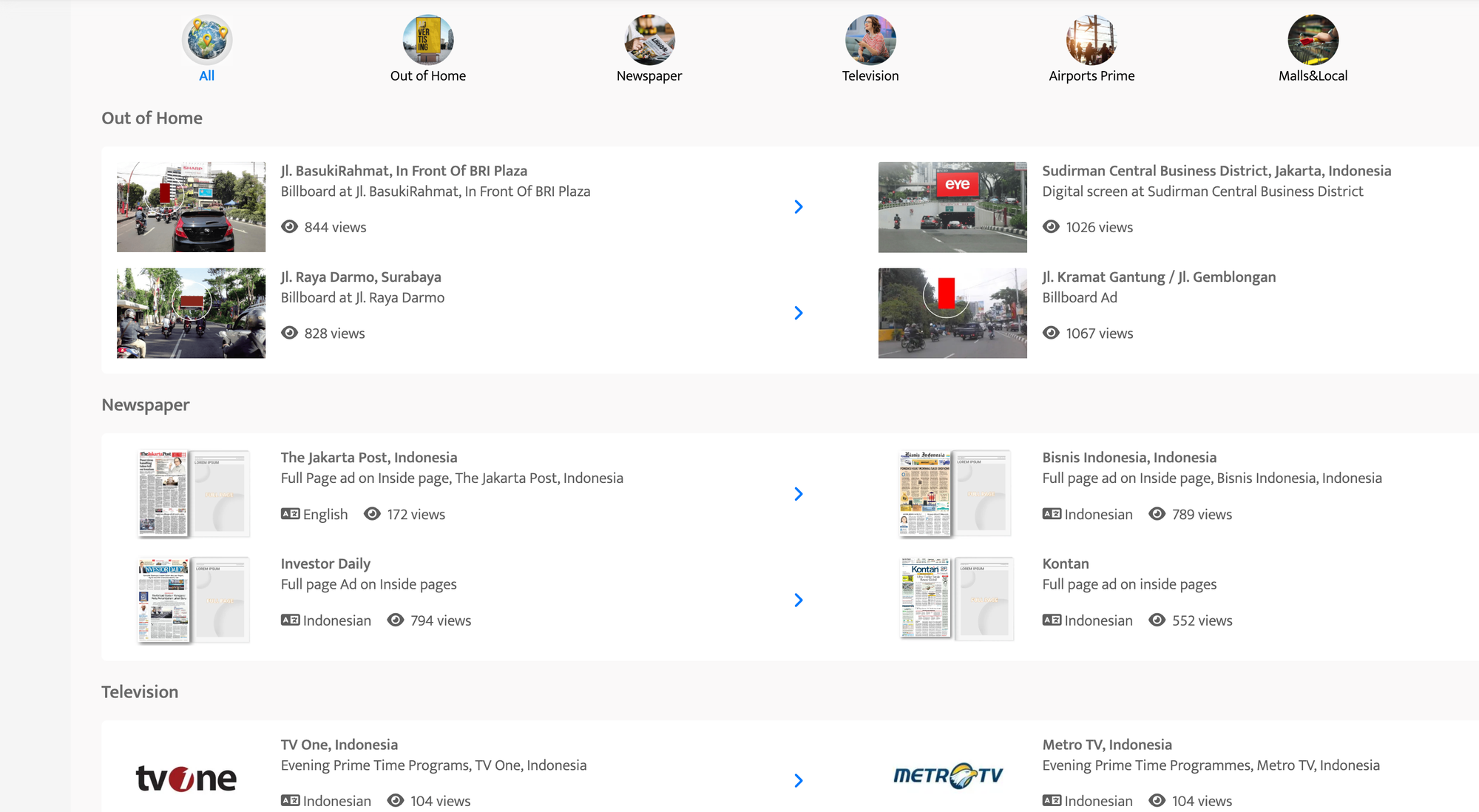Click the language icon next to English
Viewport: 1479px width, 812px height.
click(290, 514)
